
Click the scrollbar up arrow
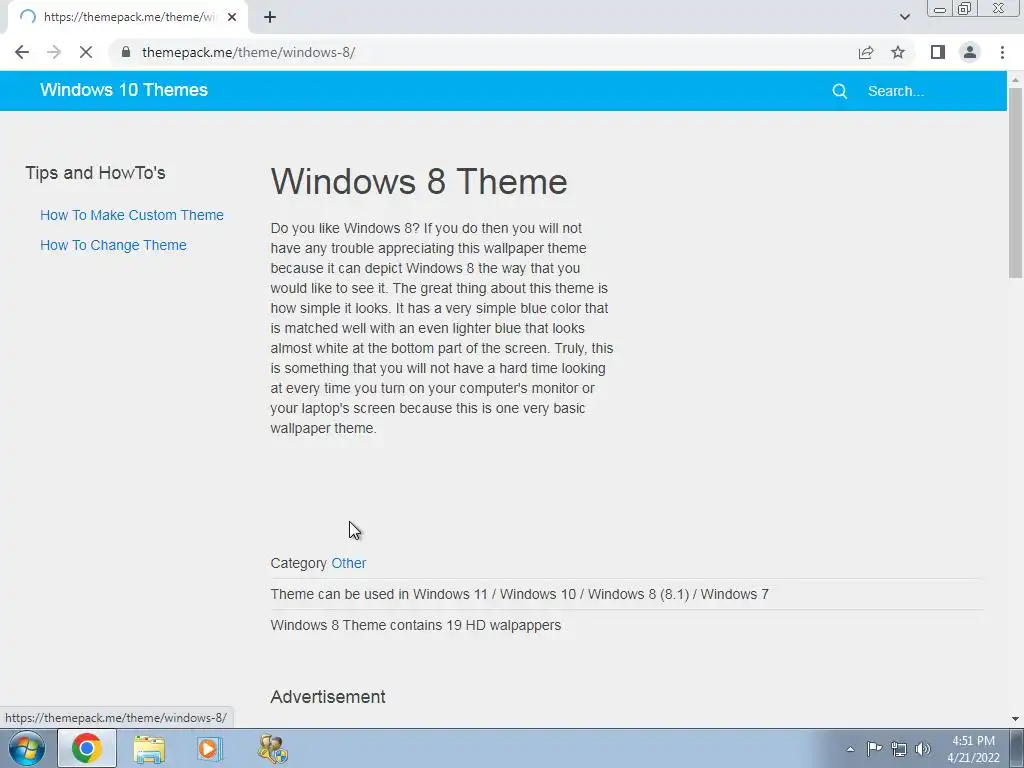tap(1016, 79)
